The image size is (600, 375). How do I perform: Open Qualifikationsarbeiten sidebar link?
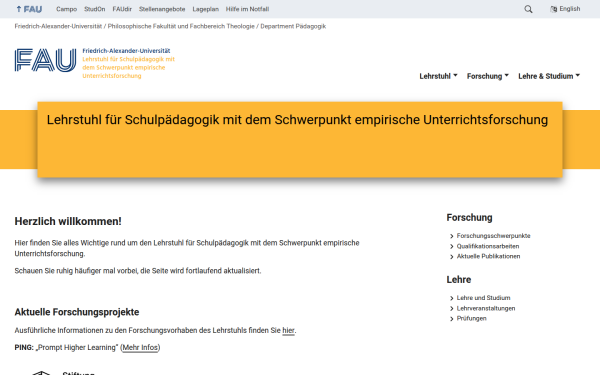(x=488, y=246)
